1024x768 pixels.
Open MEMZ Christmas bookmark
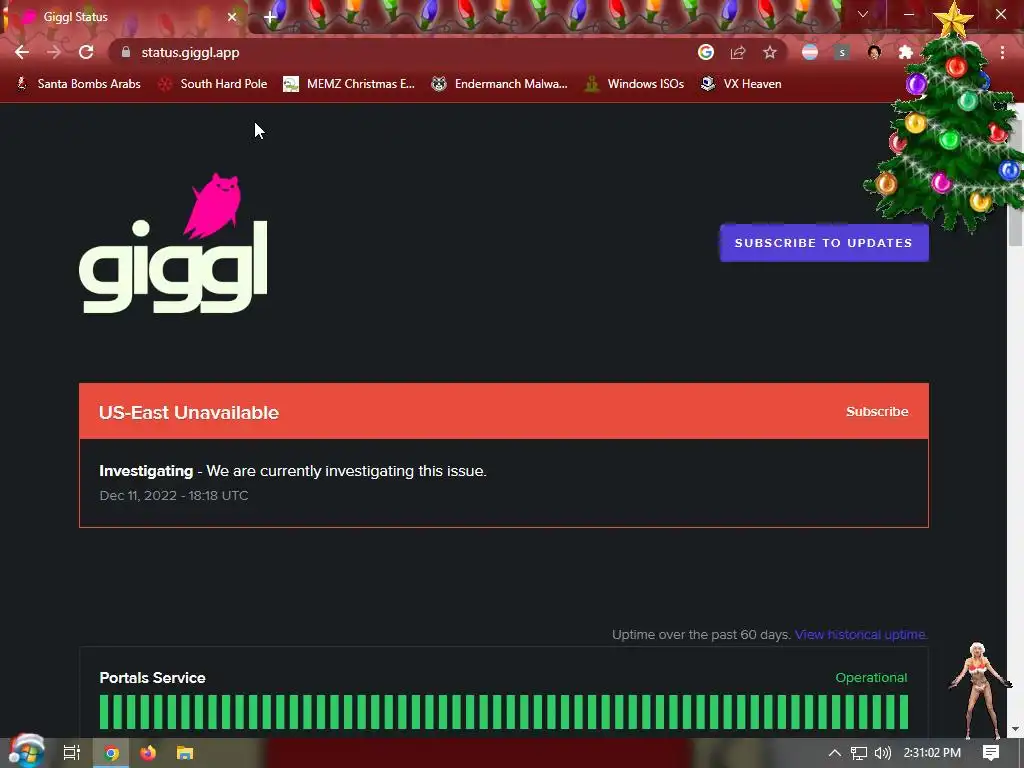pyautogui.click(x=349, y=84)
